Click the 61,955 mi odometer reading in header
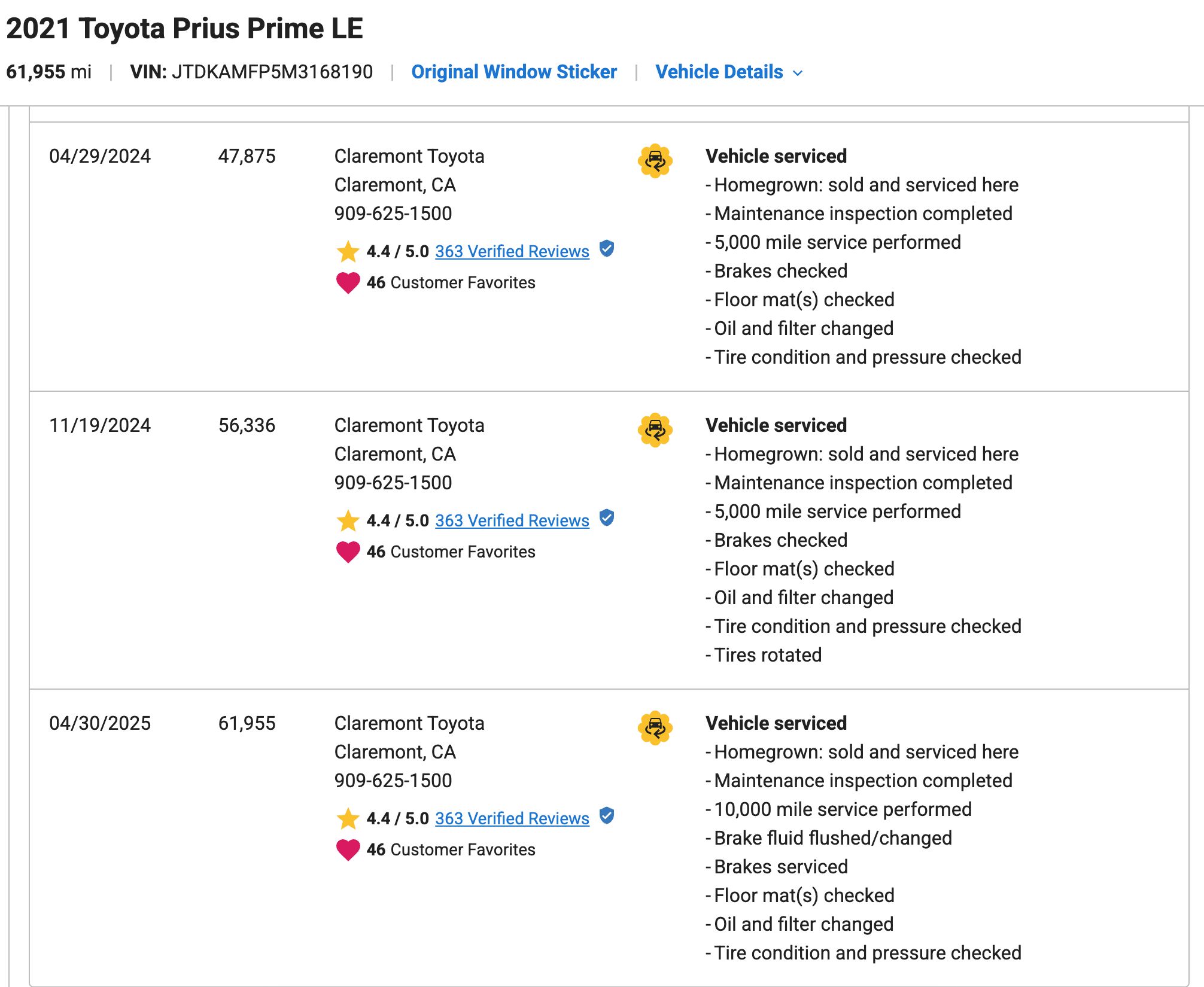The image size is (1204, 987). 48,72
